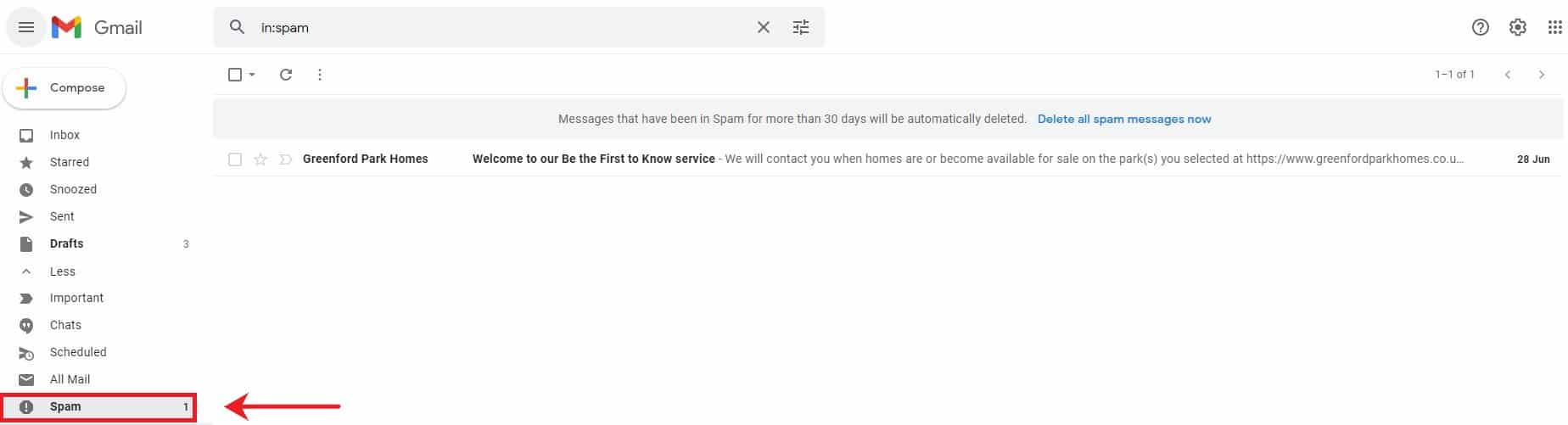This screenshot has width=1568, height=425.
Task: Click Delete all spam messages now
Action: point(1124,120)
